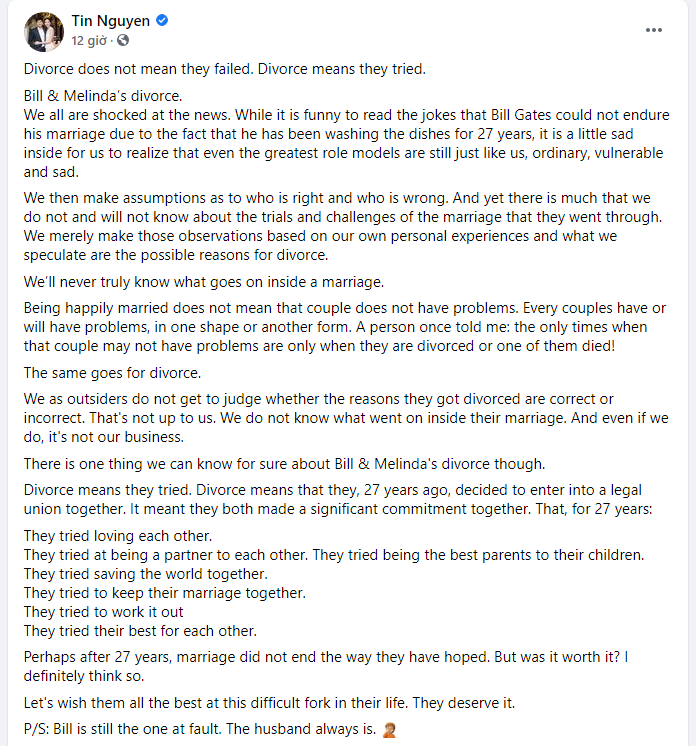Click the facepalm emoji ending the post
Screen dimensions: 696x746
(389, 730)
